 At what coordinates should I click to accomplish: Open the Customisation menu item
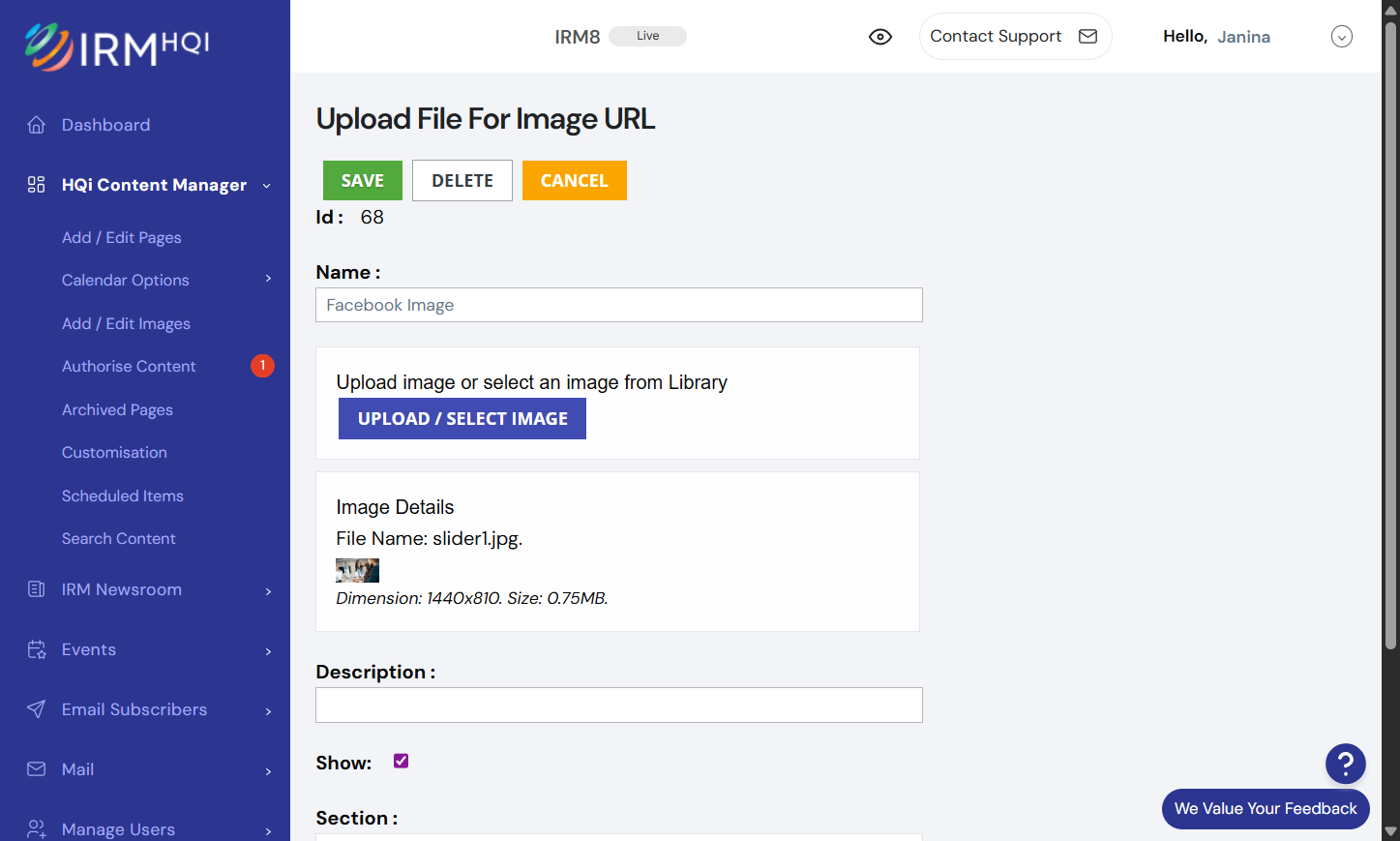(114, 452)
